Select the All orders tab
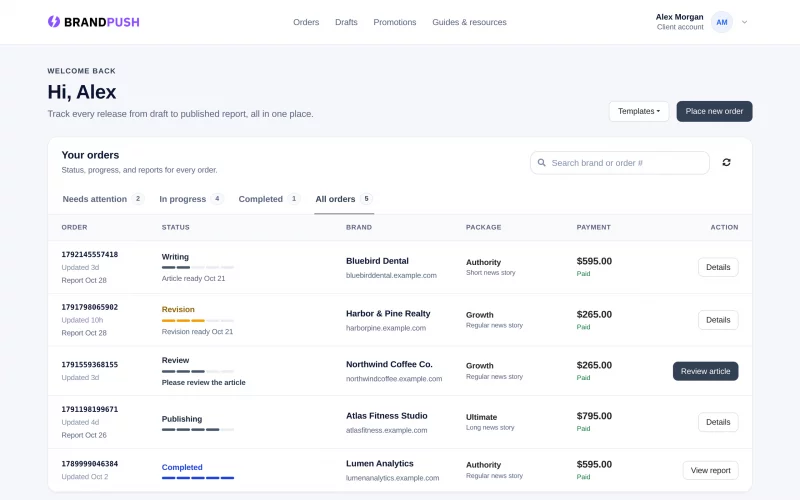Image resolution: width=800 pixels, height=500 pixels. click(344, 199)
